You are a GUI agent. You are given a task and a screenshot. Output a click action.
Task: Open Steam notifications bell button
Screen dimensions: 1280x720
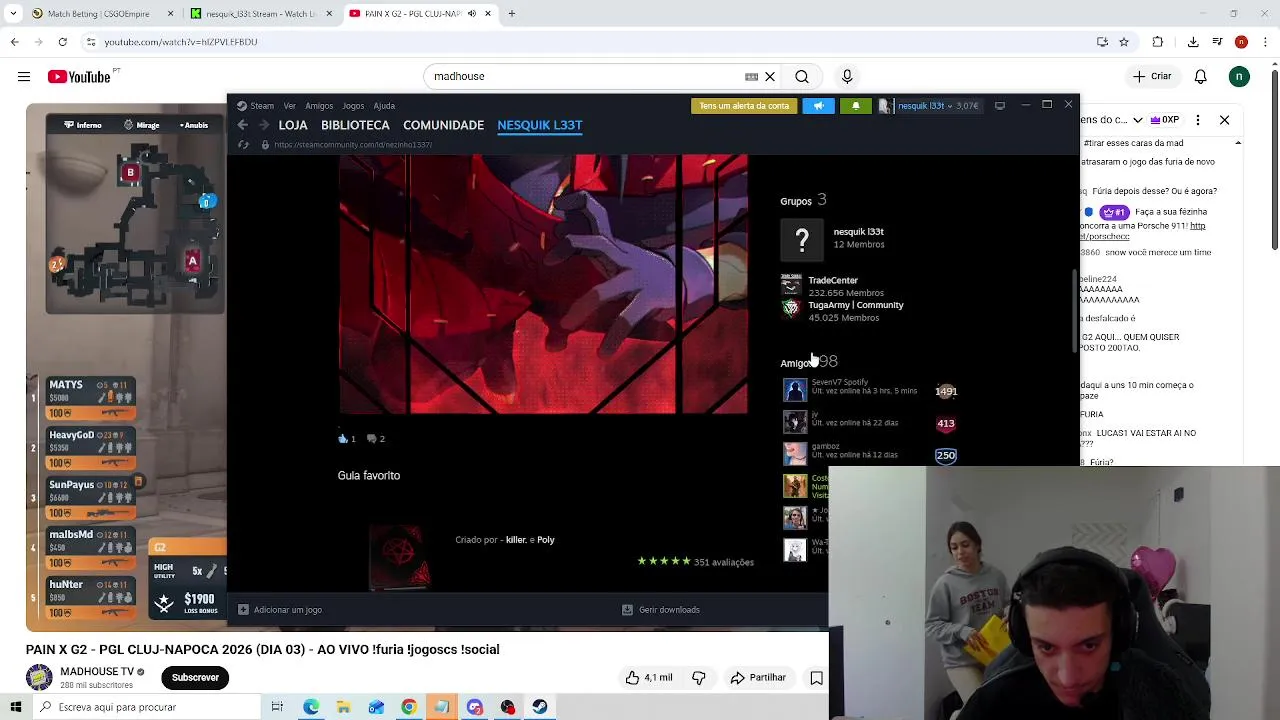tap(855, 105)
